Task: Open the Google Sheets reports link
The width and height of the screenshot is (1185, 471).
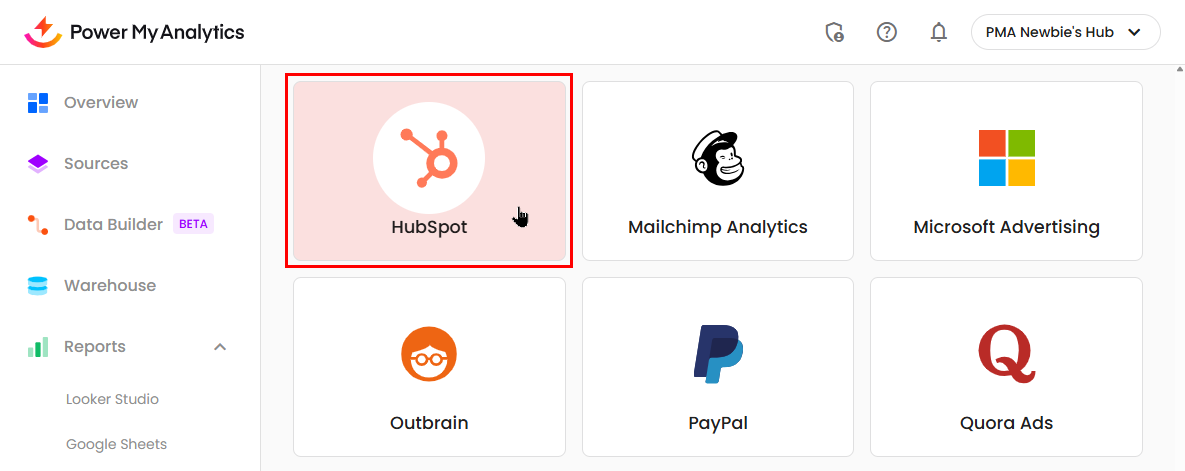Action: [116, 444]
